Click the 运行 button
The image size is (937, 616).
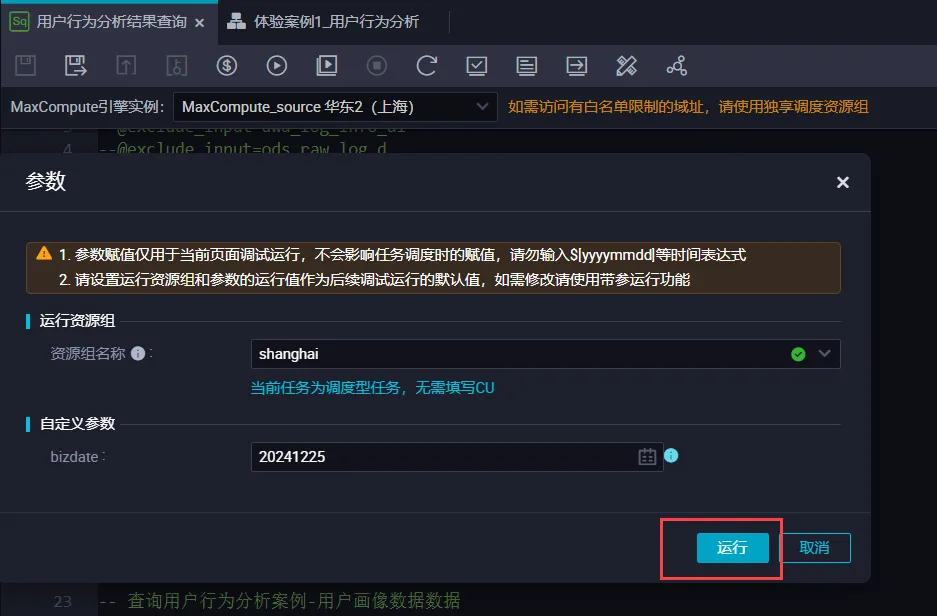pyautogui.click(x=733, y=548)
